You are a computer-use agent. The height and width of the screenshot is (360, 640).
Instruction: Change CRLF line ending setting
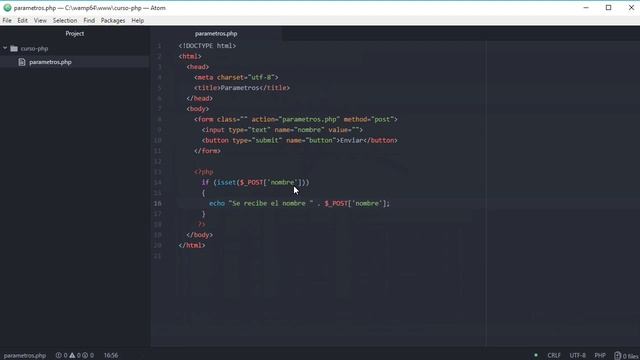pos(554,356)
